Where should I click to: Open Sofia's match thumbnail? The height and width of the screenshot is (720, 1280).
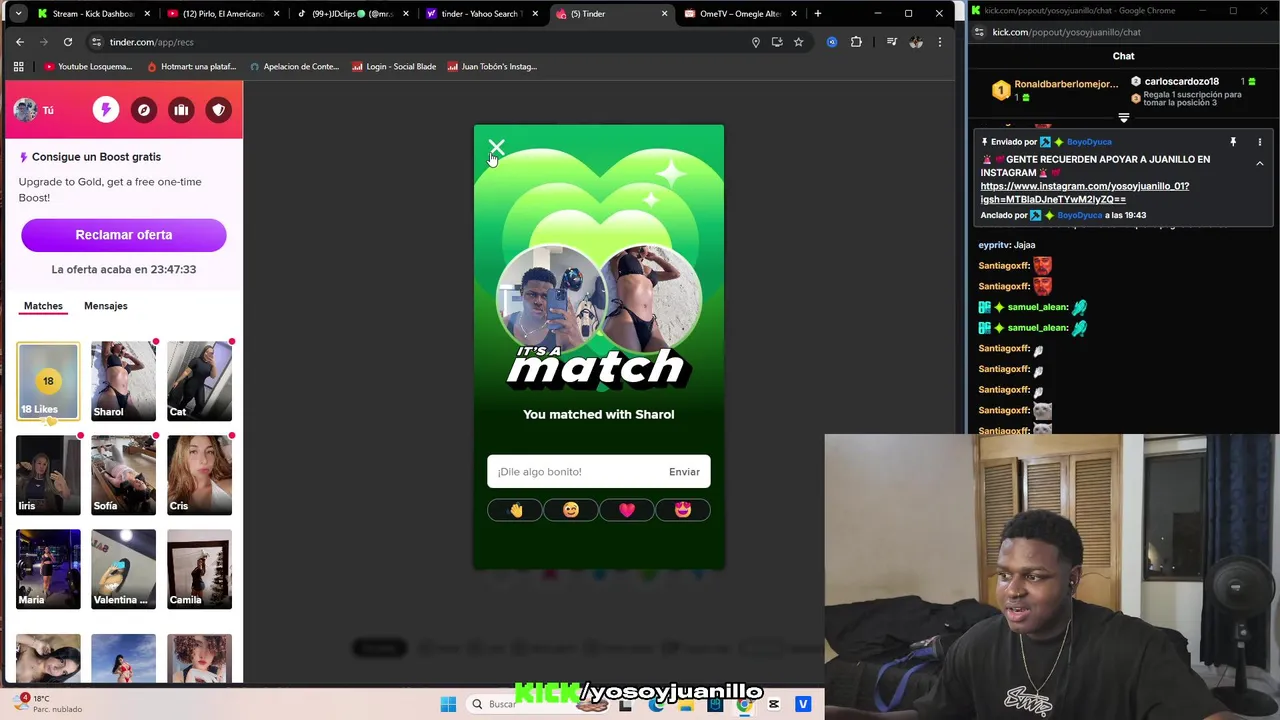(124, 475)
